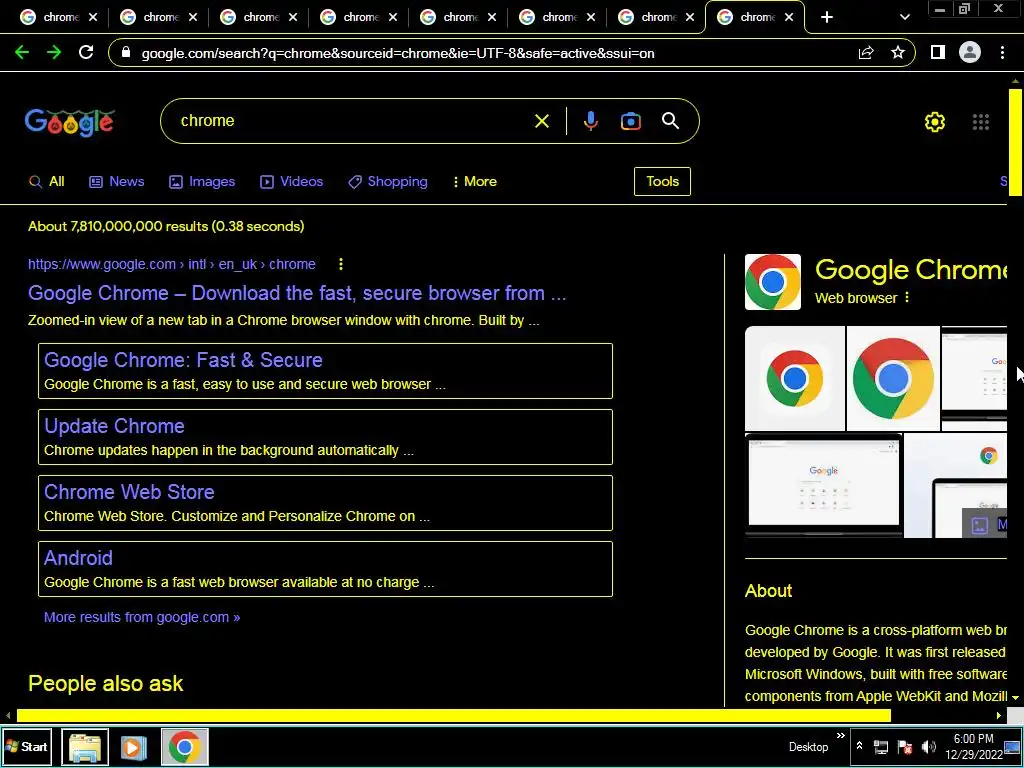This screenshot has width=1024, height=768.
Task: Open the Google Chrome Download result title
Action: (x=297, y=293)
